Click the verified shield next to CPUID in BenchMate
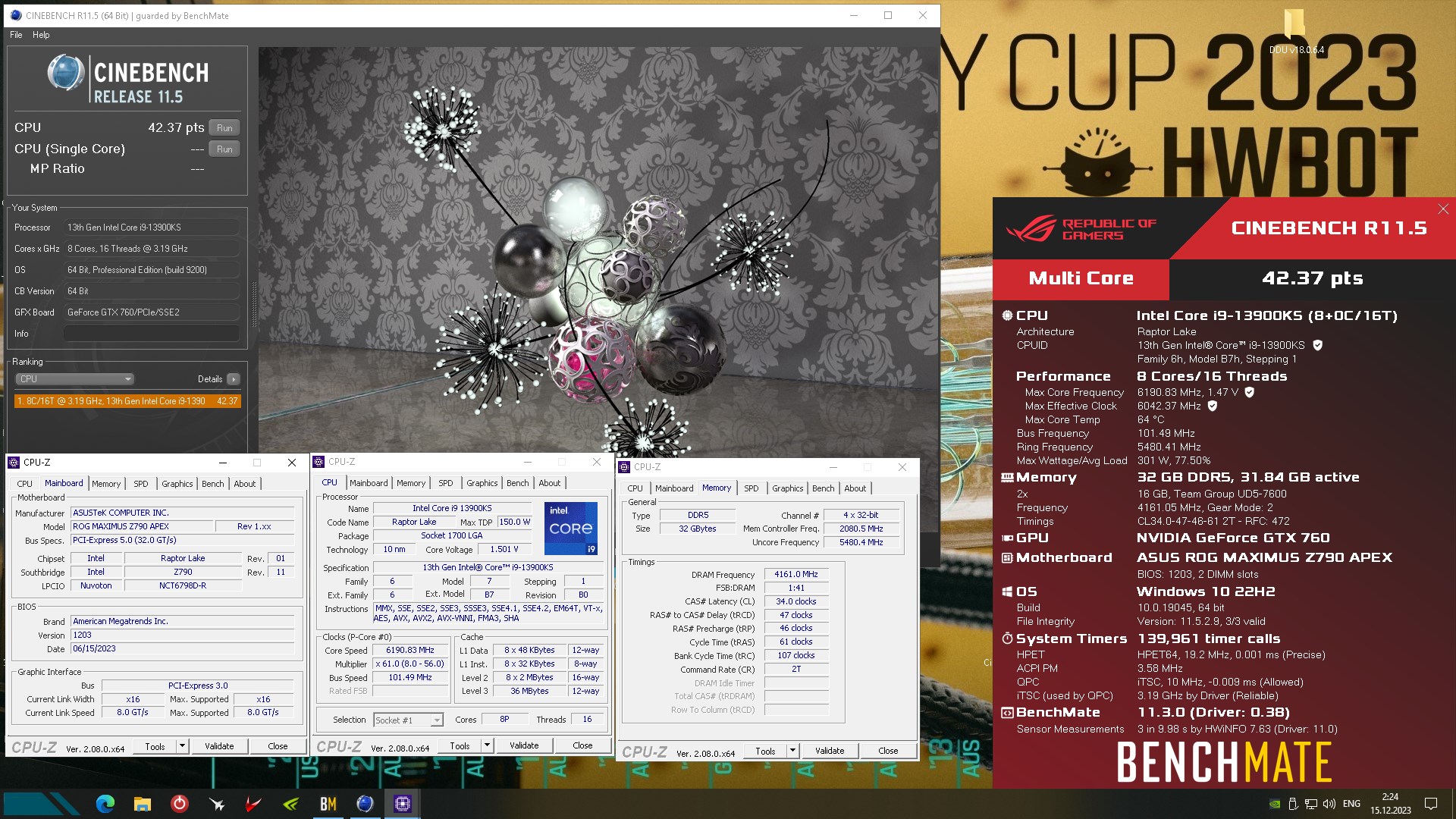Screen dimensions: 1456x819 click(1318, 345)
